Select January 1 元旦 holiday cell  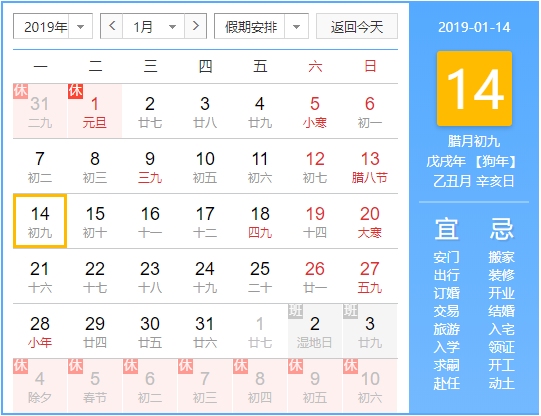(x=95, y=111)
